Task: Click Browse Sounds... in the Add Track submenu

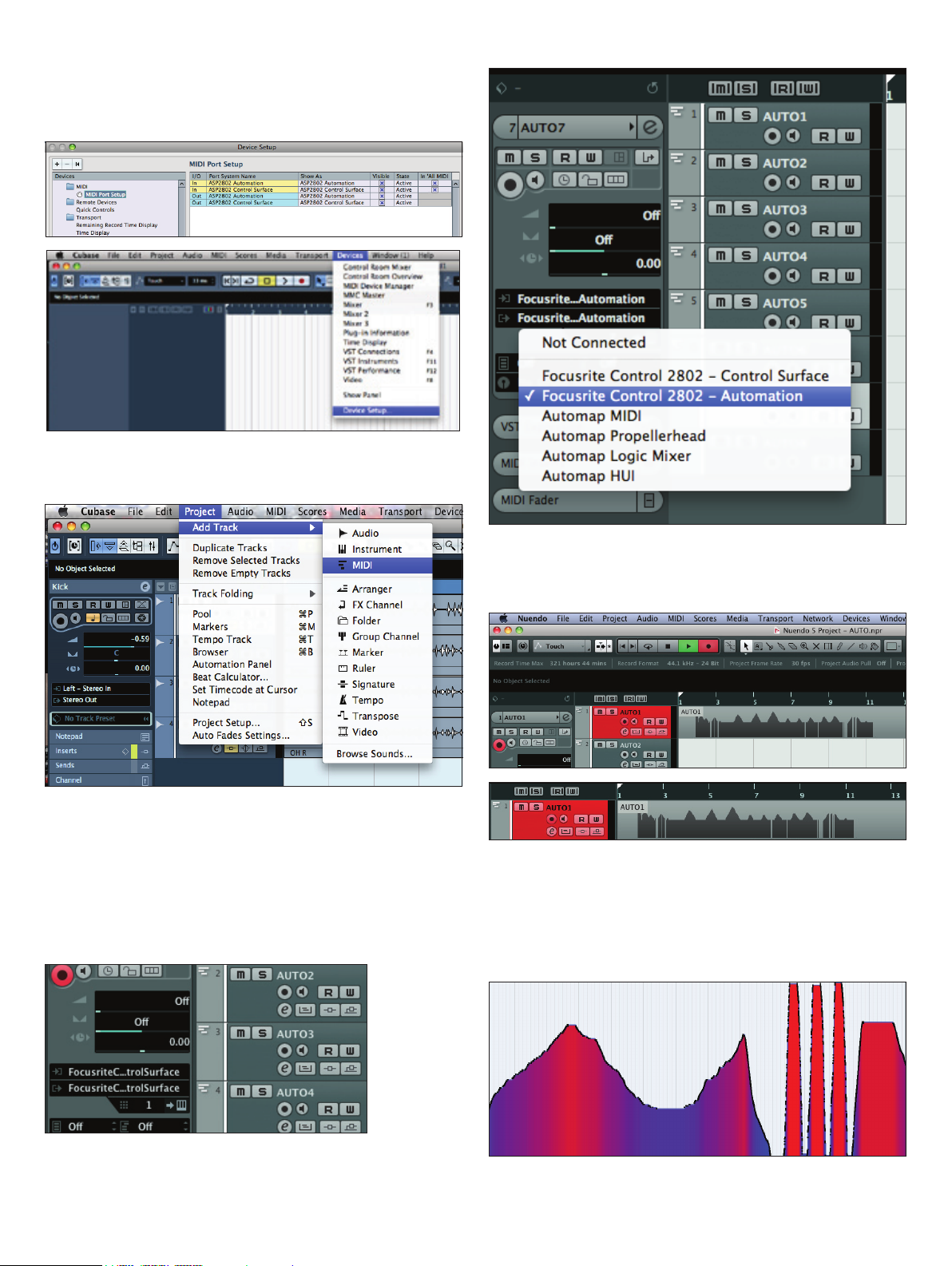Action: (x=378, y=754)
